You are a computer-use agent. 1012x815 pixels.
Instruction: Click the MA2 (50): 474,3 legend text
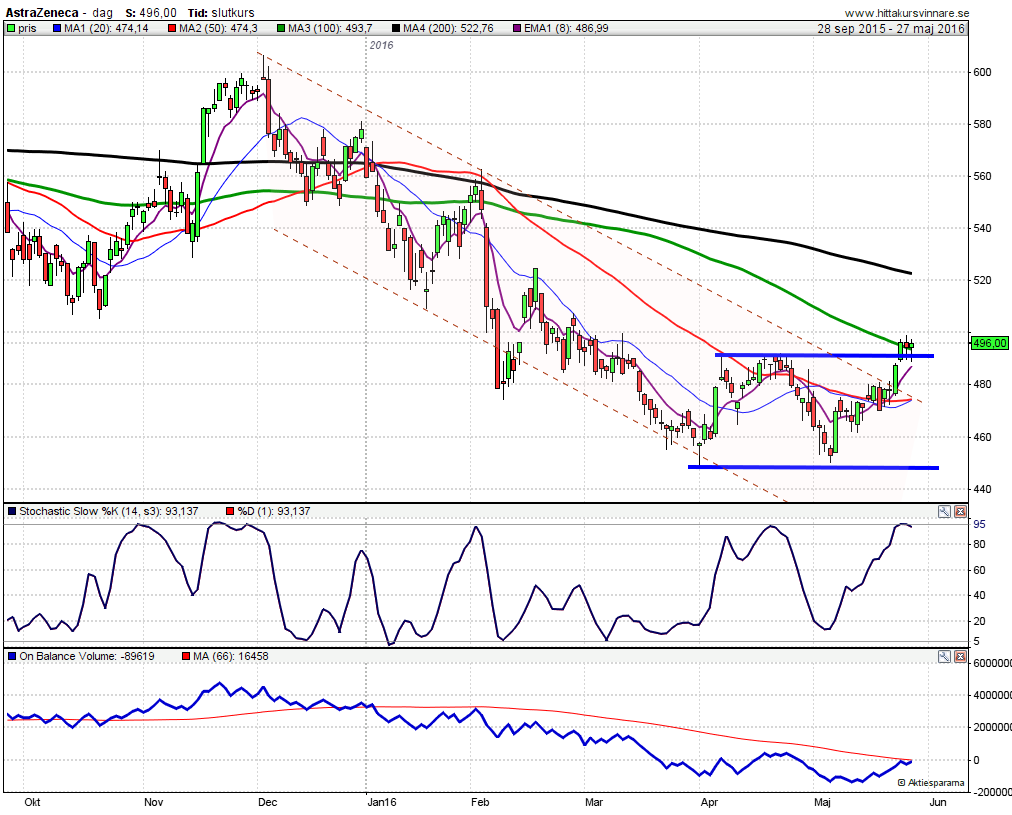click(x=218, y=28)
